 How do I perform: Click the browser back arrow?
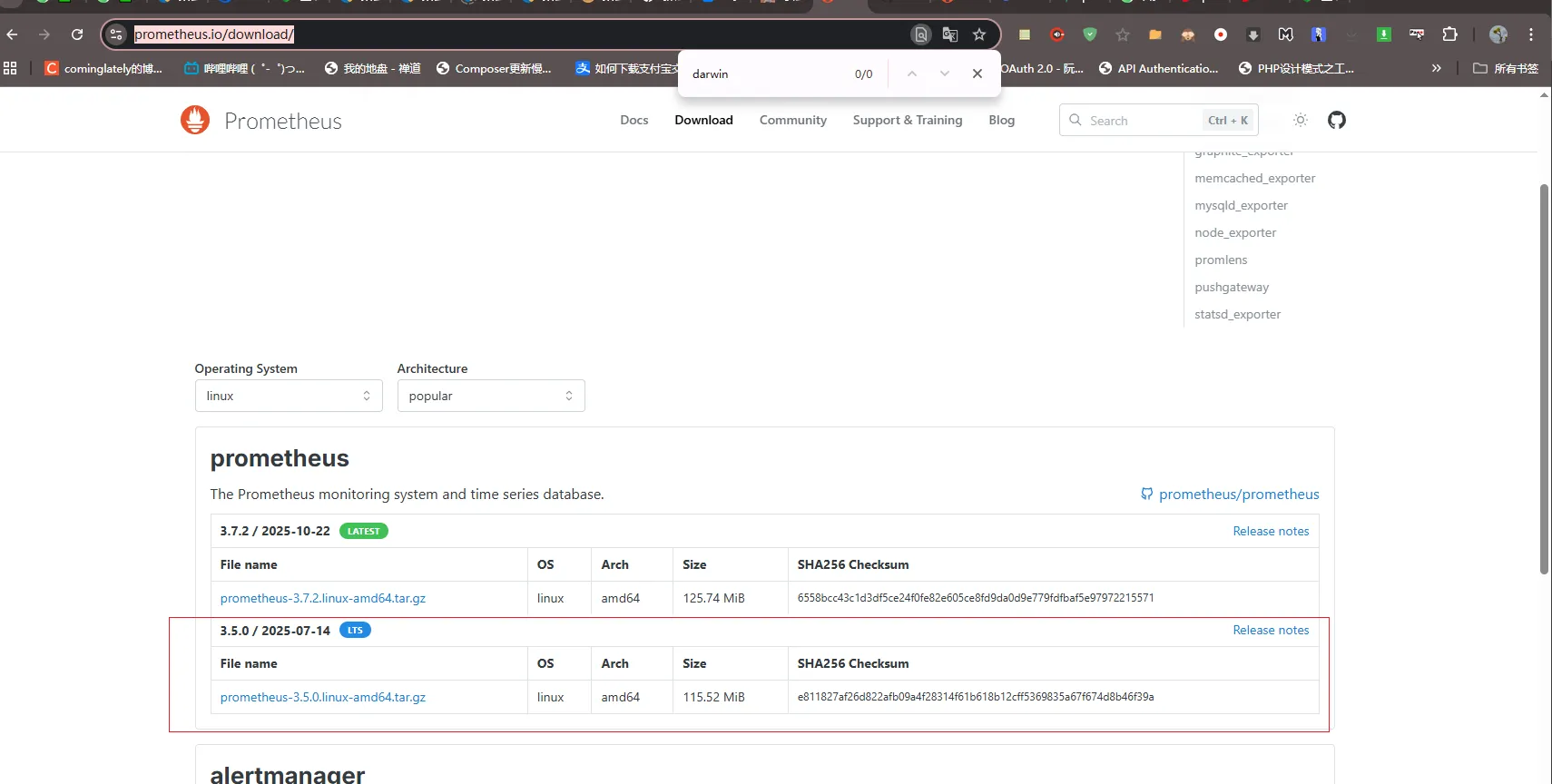tap(13, 34)
